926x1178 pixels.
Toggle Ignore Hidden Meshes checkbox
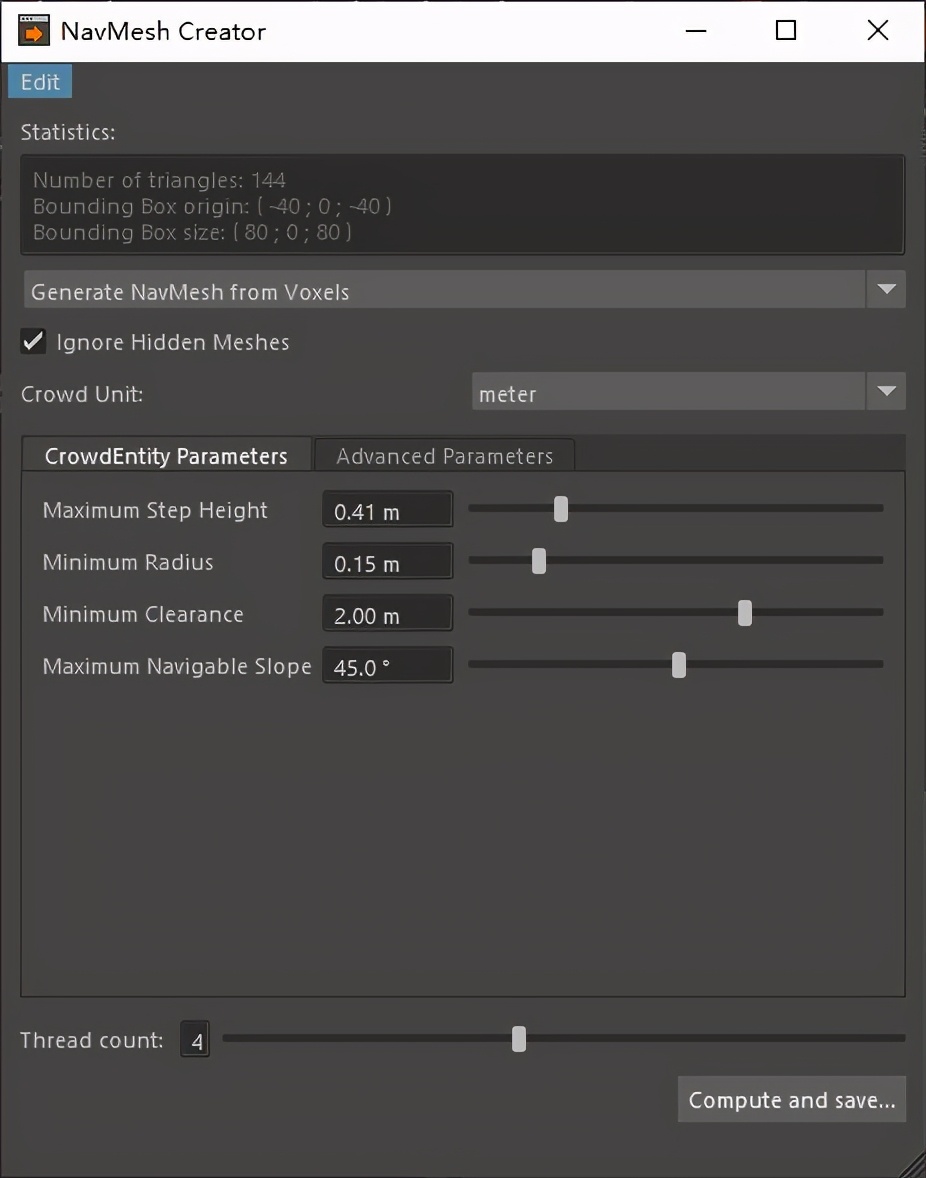pyautogui.click(x=34, y=342)
